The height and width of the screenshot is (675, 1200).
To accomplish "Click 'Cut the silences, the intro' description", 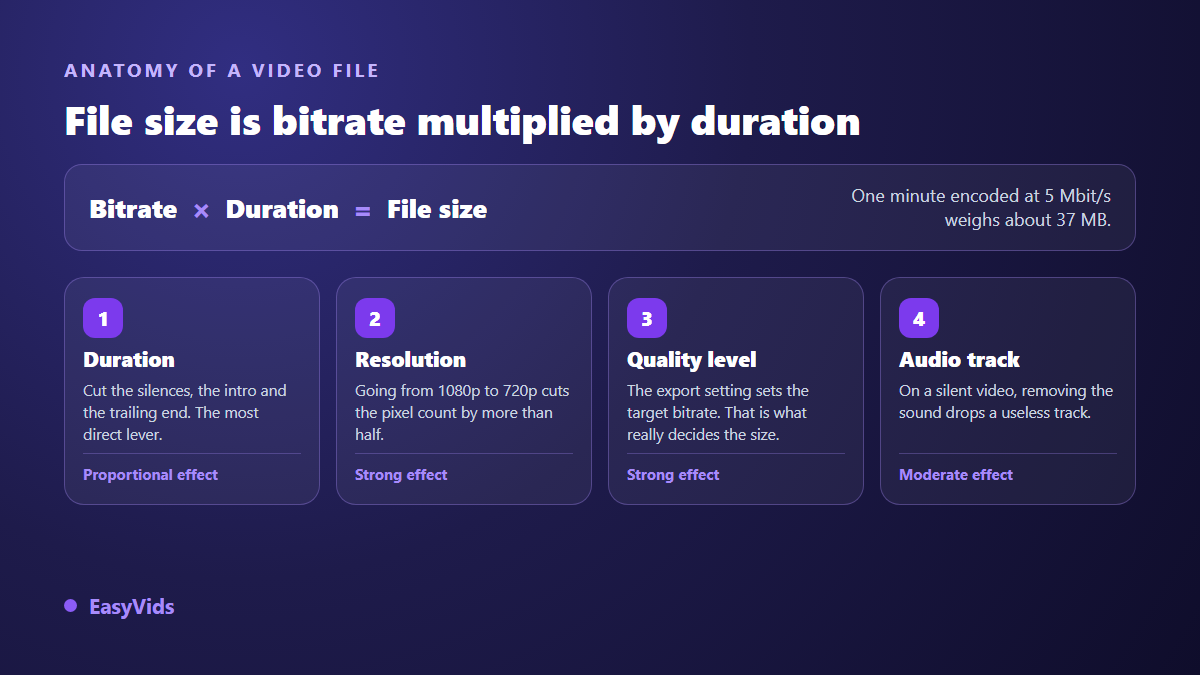I will click(185, 412).
